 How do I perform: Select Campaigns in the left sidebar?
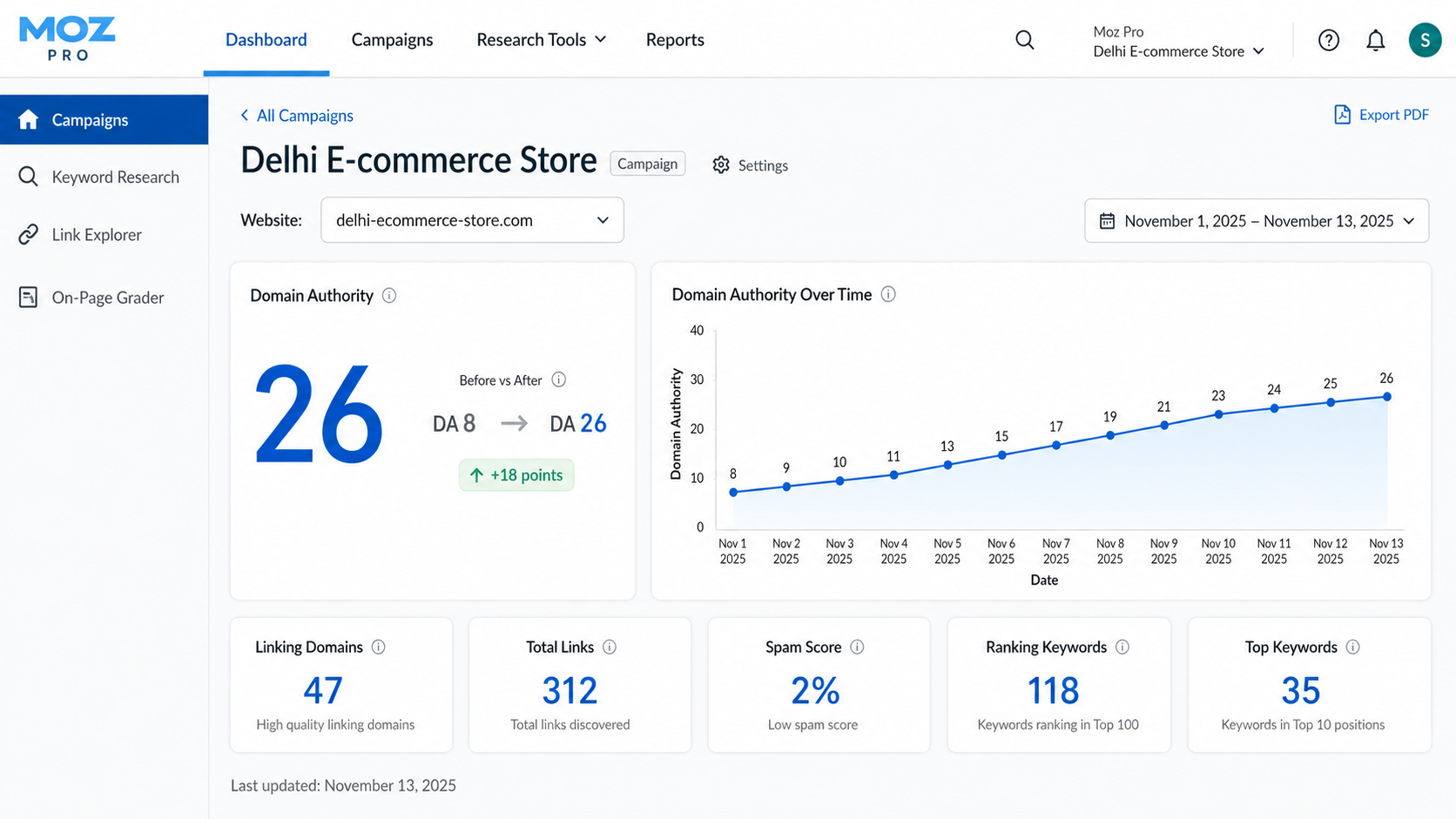point(104,119)
